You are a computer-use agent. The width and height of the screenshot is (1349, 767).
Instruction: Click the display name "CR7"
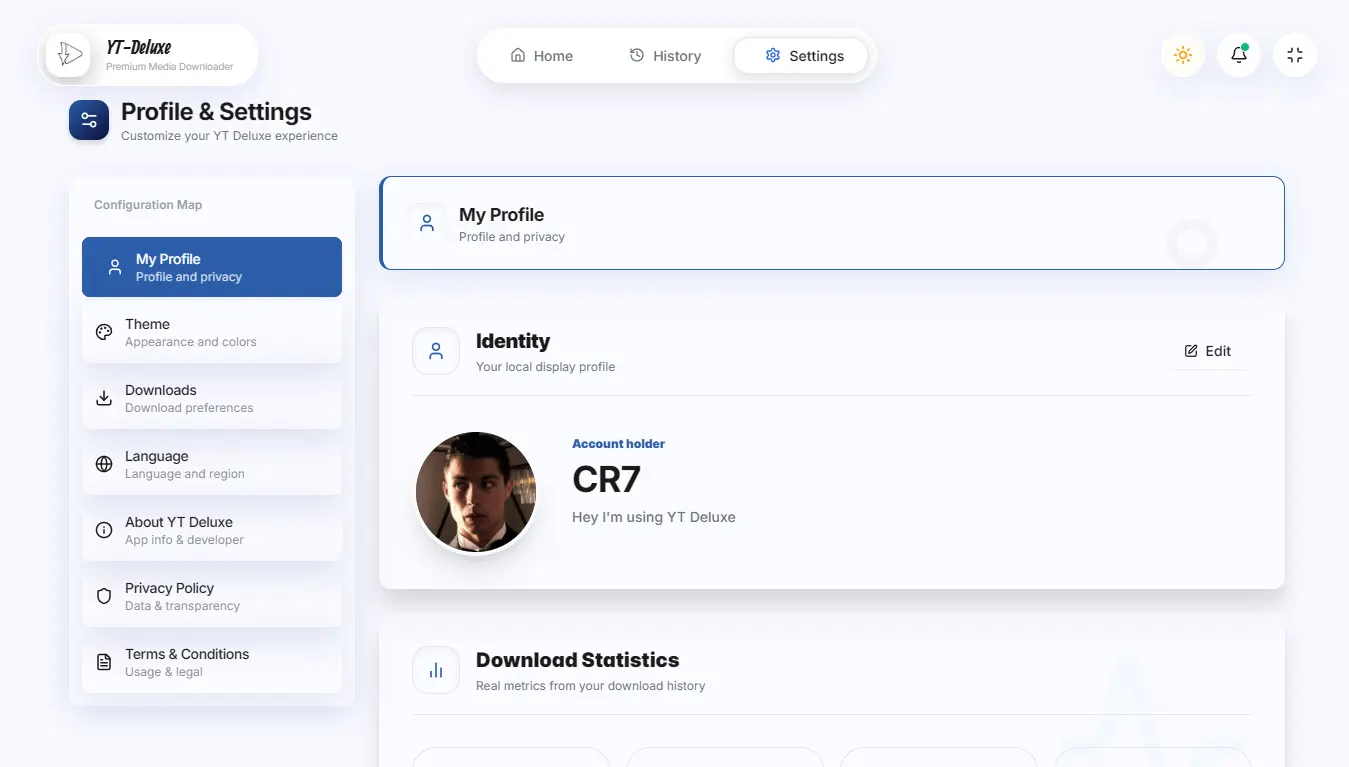pyautogui.click(x=606, y=480)
